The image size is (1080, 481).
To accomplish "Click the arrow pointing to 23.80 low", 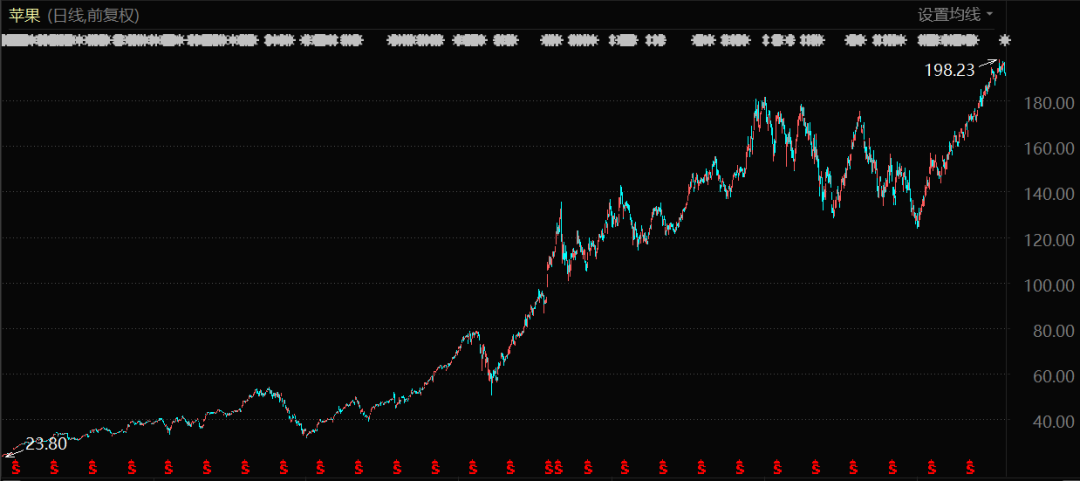I will coord(13,452).
